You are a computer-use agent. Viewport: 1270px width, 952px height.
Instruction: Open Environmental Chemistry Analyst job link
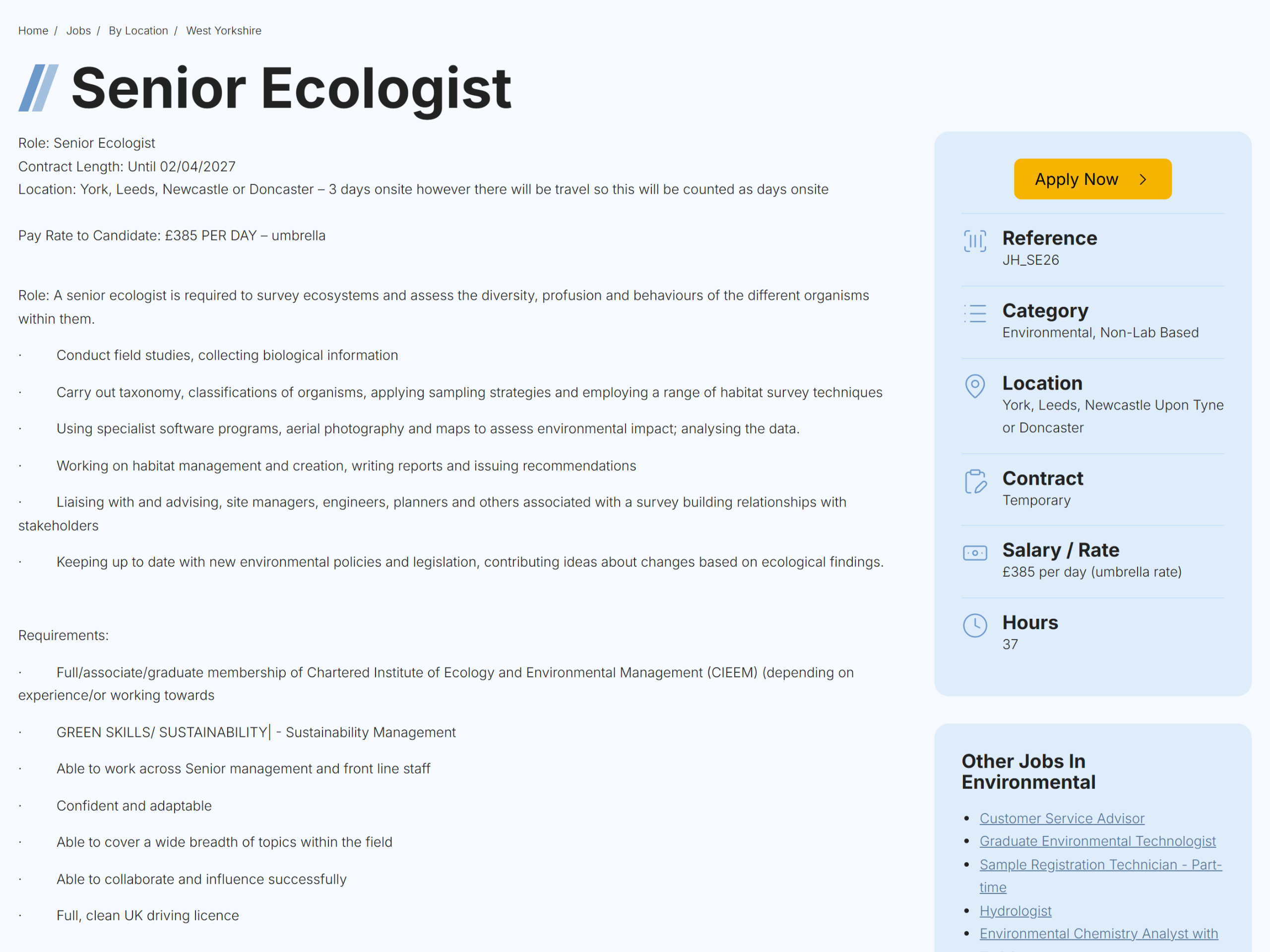point(1098,934)
